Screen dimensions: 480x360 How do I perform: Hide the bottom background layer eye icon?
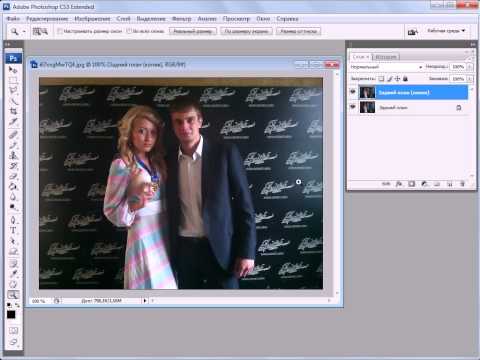353,107
